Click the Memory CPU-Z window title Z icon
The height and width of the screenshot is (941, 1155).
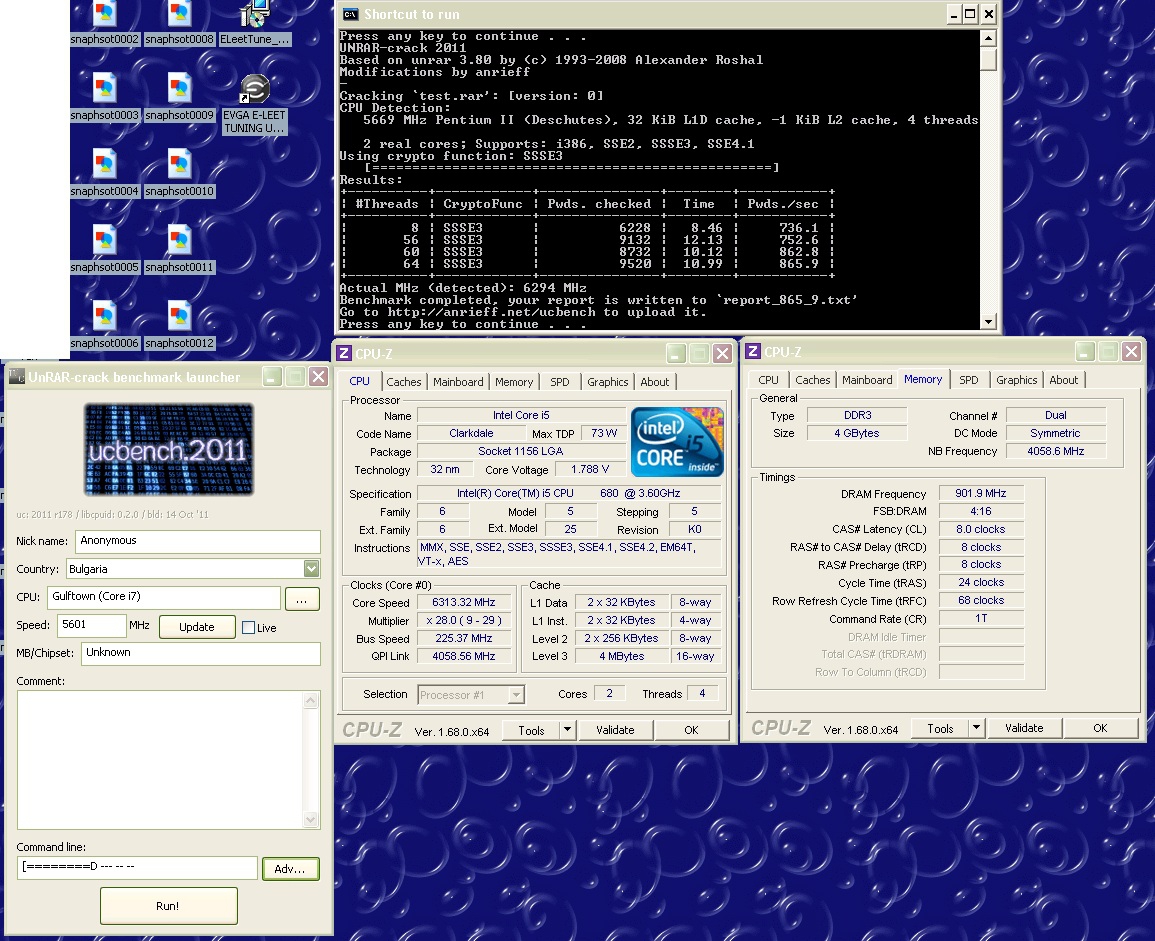[753, 351]
